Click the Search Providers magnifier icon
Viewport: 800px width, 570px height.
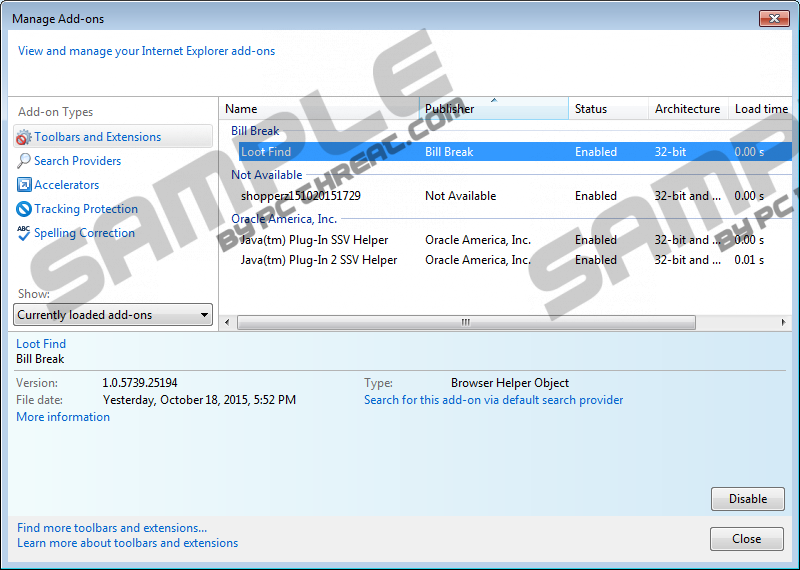(24, 161)
